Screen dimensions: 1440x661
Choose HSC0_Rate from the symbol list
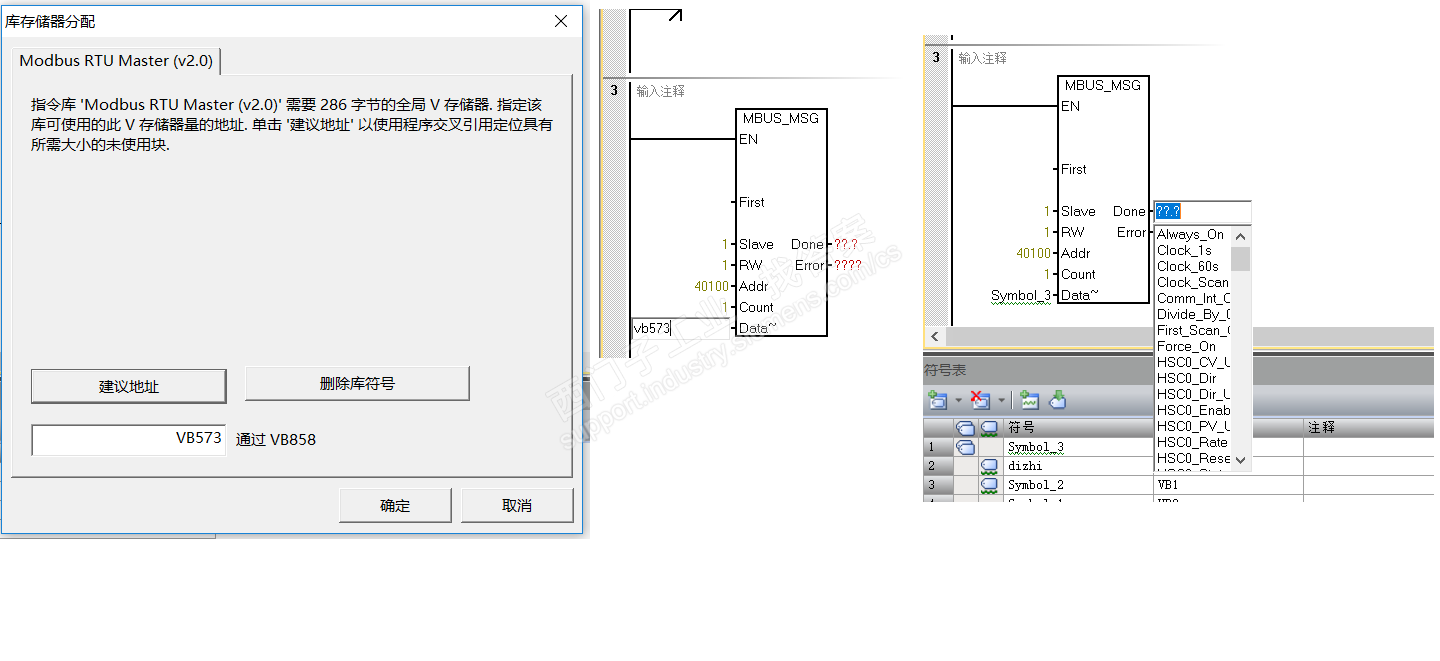(1191, 443)
